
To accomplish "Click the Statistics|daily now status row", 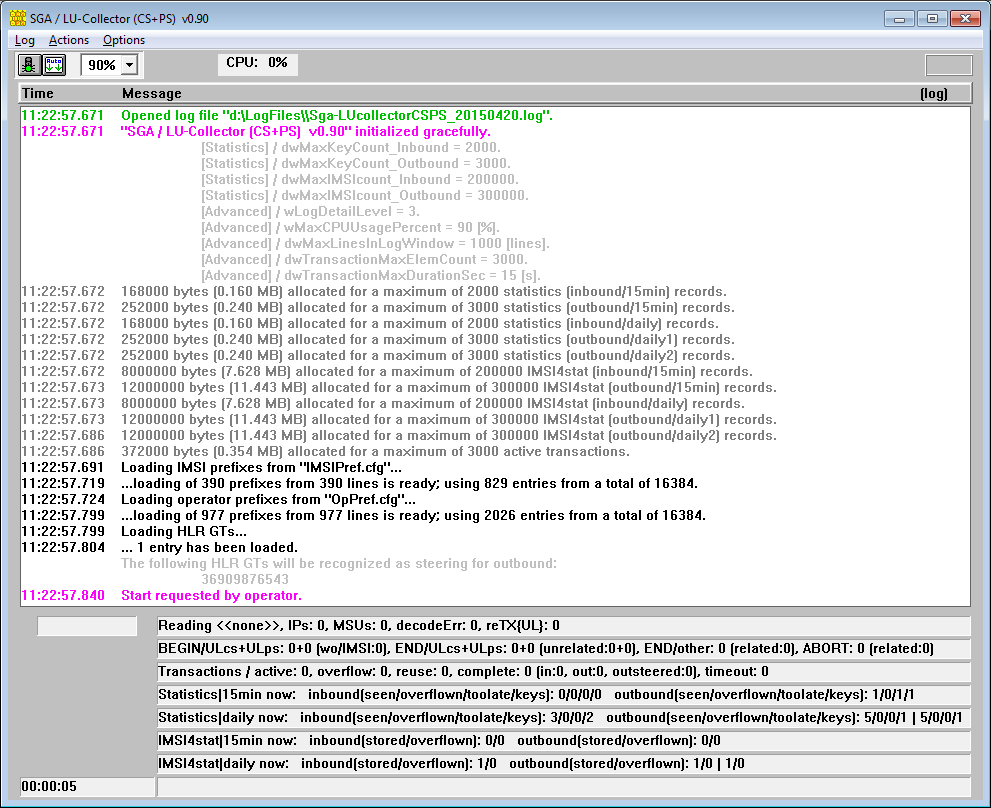I will point(564,718).
